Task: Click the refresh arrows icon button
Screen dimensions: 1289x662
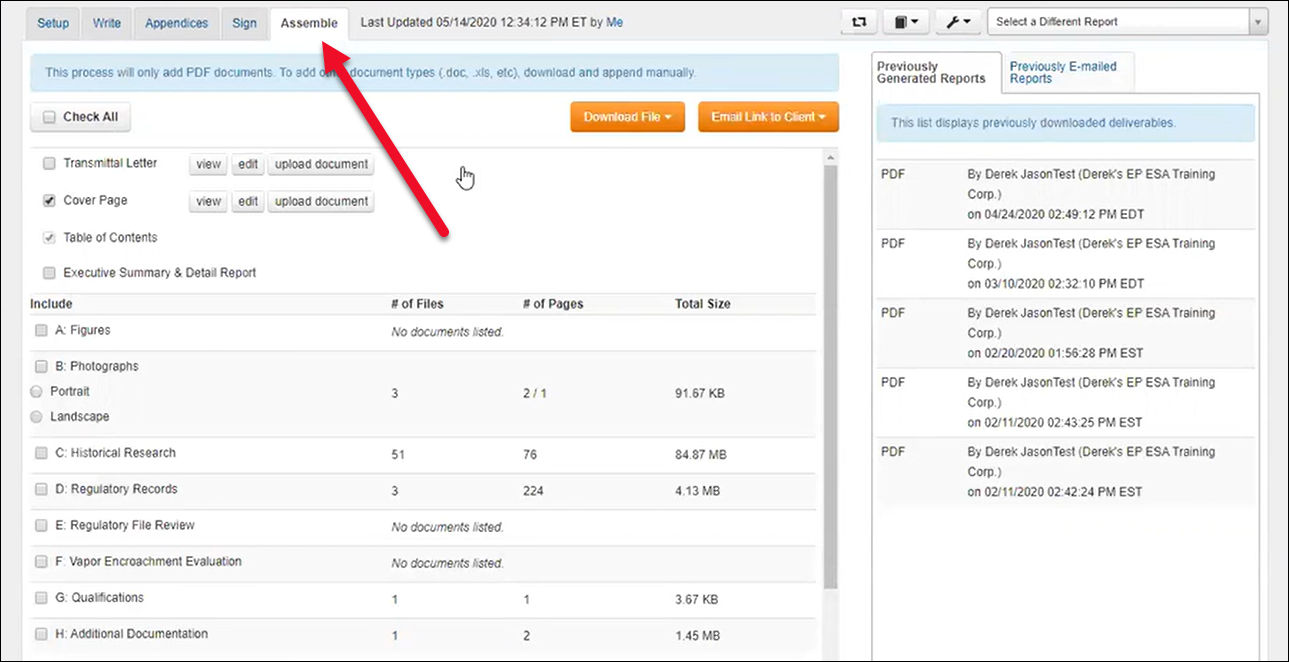Action: tap(858, 21)
